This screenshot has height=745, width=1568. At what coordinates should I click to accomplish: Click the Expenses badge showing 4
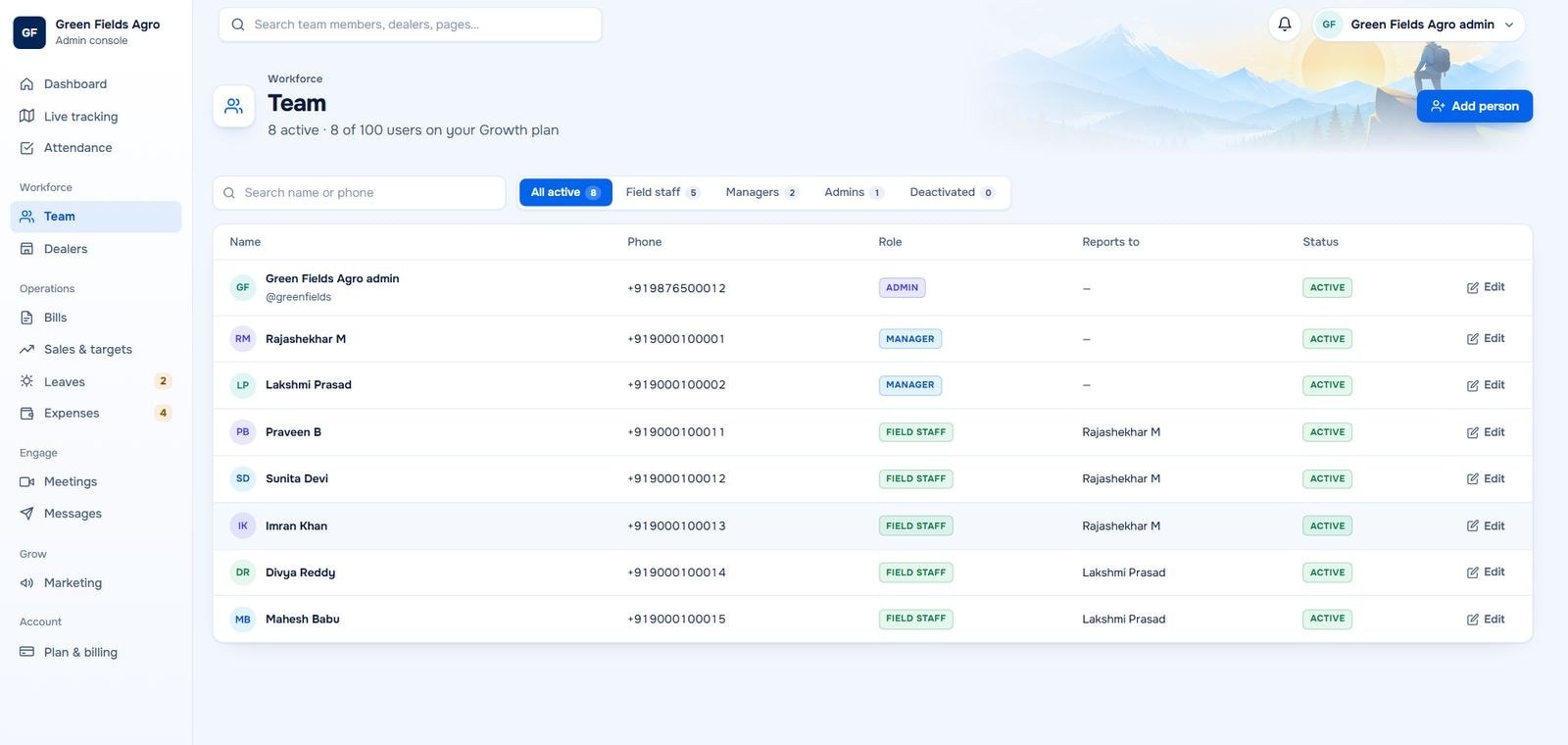(163, 414)
